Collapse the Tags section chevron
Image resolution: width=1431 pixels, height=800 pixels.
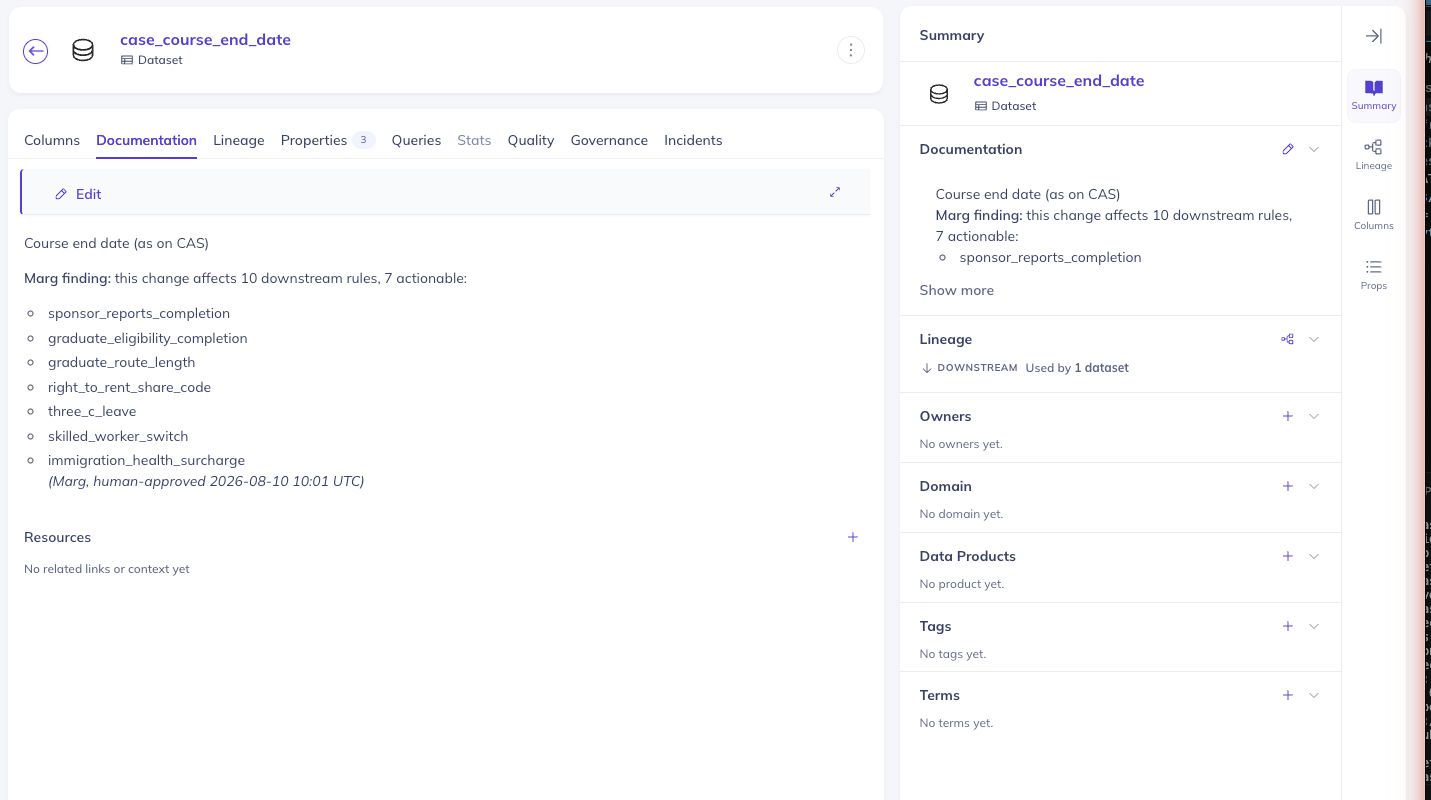tap(1314, 626)
